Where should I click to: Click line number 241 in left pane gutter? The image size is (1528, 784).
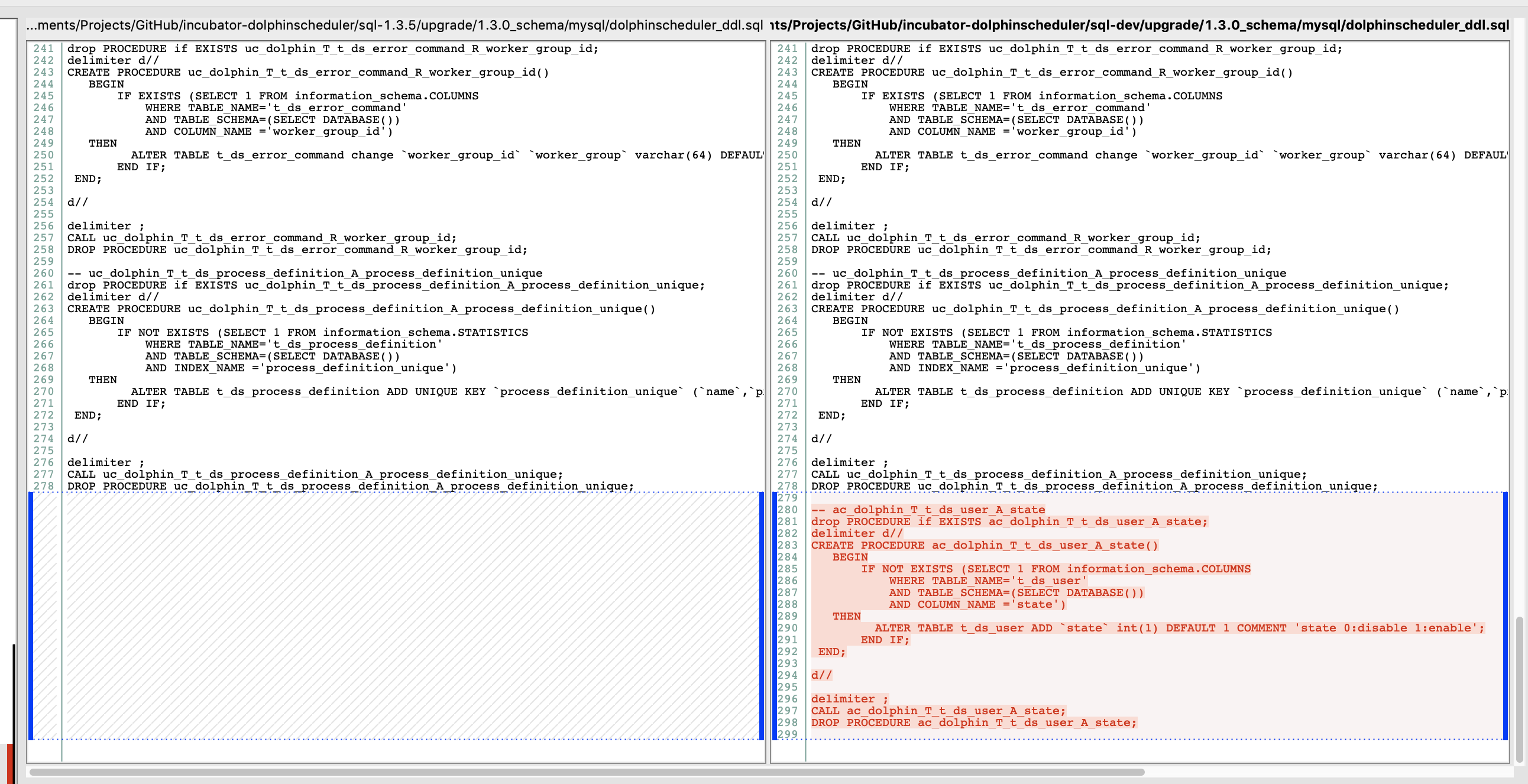(43, 48)
